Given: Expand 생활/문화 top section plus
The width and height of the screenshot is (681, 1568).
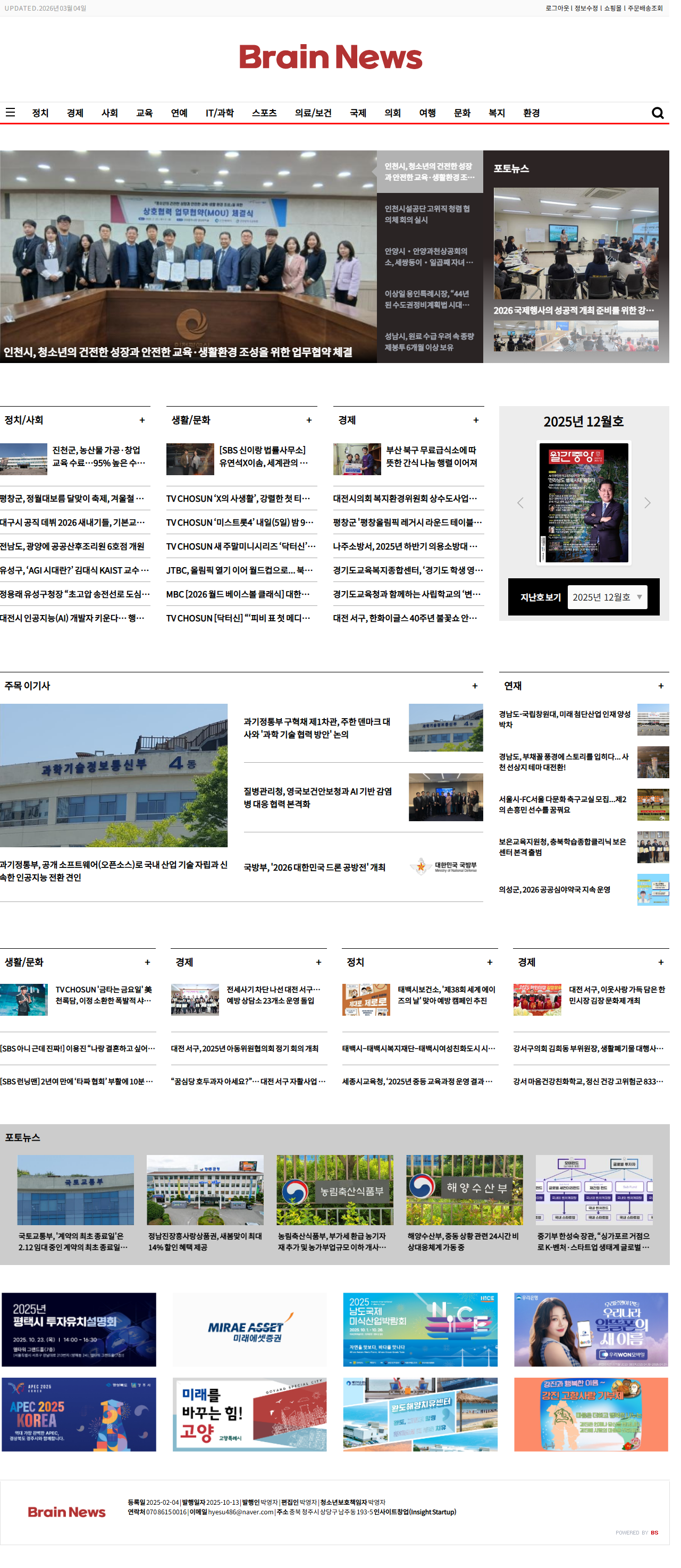Looking at the screenshot, I should coord(314,427).
